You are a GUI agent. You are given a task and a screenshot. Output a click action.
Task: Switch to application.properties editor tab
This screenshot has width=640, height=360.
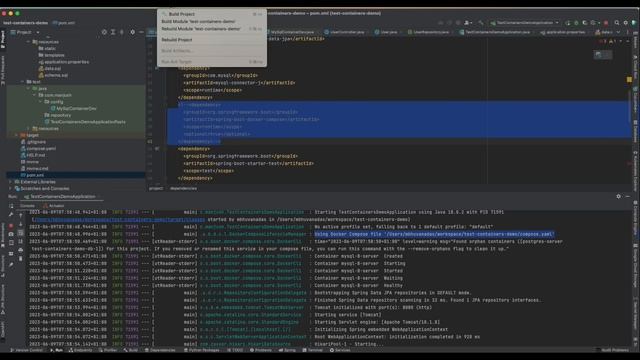pos(562,32)
